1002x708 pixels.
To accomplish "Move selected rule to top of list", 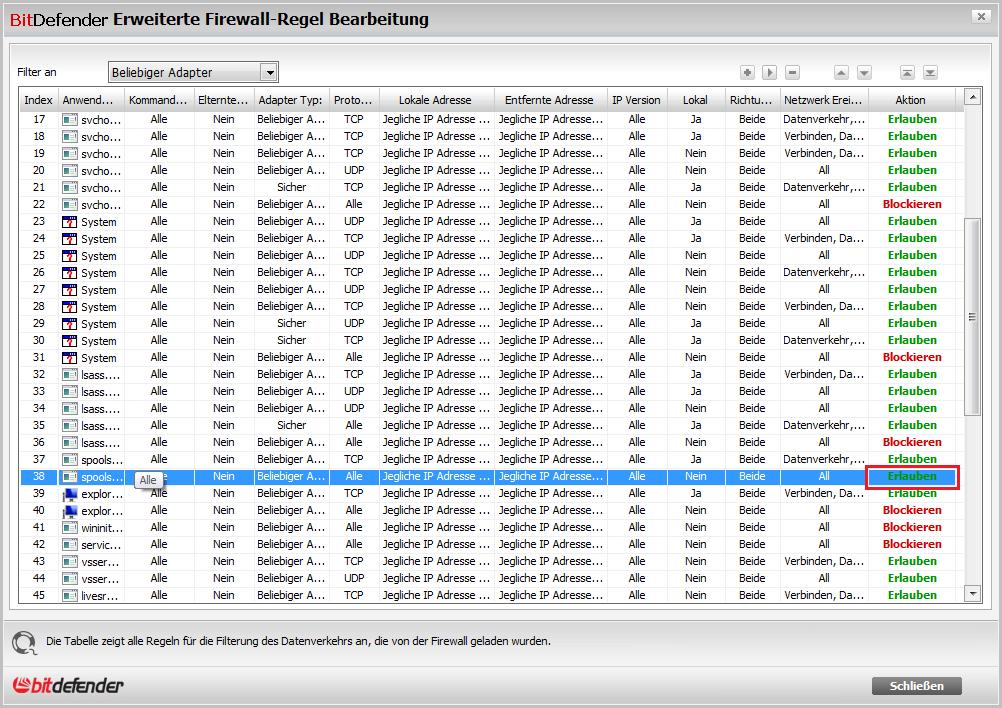I will [x=907, y=73].
